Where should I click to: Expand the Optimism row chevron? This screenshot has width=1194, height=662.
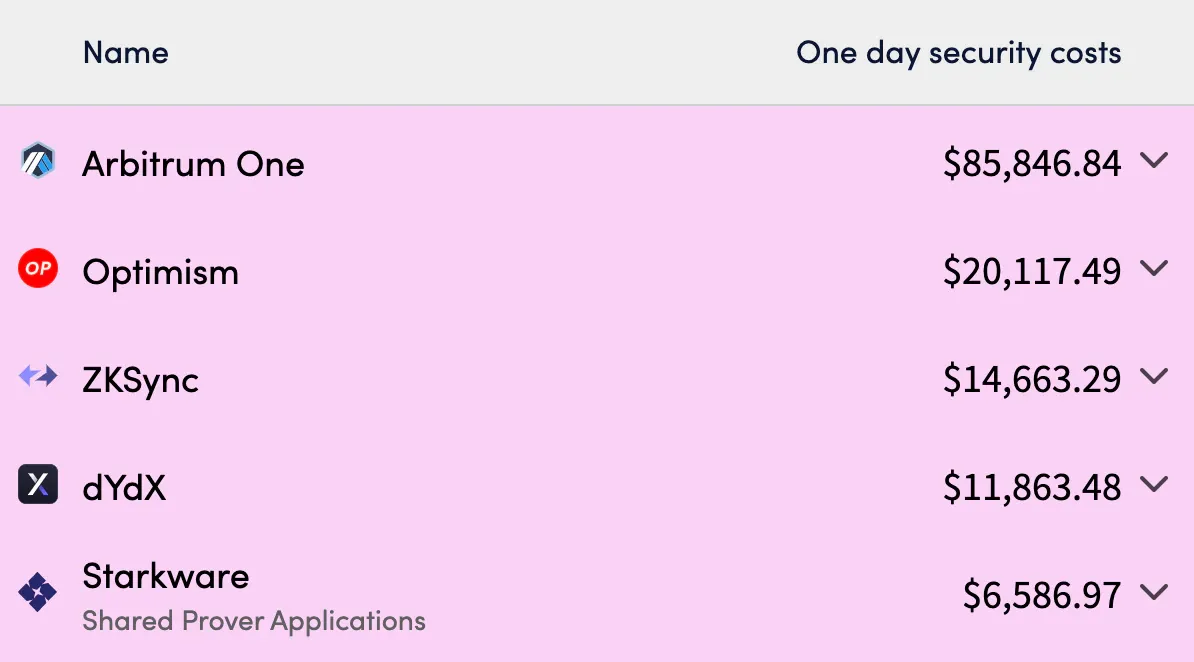coord(1154,268)
